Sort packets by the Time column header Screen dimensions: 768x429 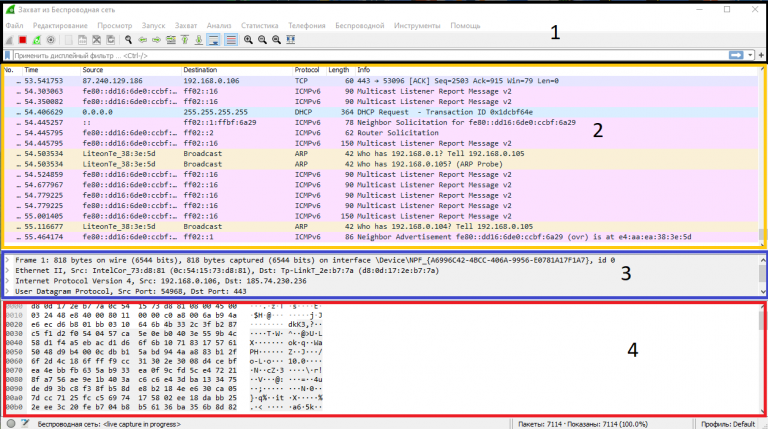[51, 70]
